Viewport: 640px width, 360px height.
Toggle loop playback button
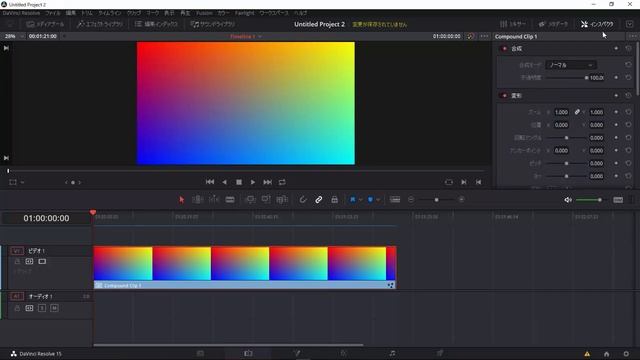tap(282, 182)
